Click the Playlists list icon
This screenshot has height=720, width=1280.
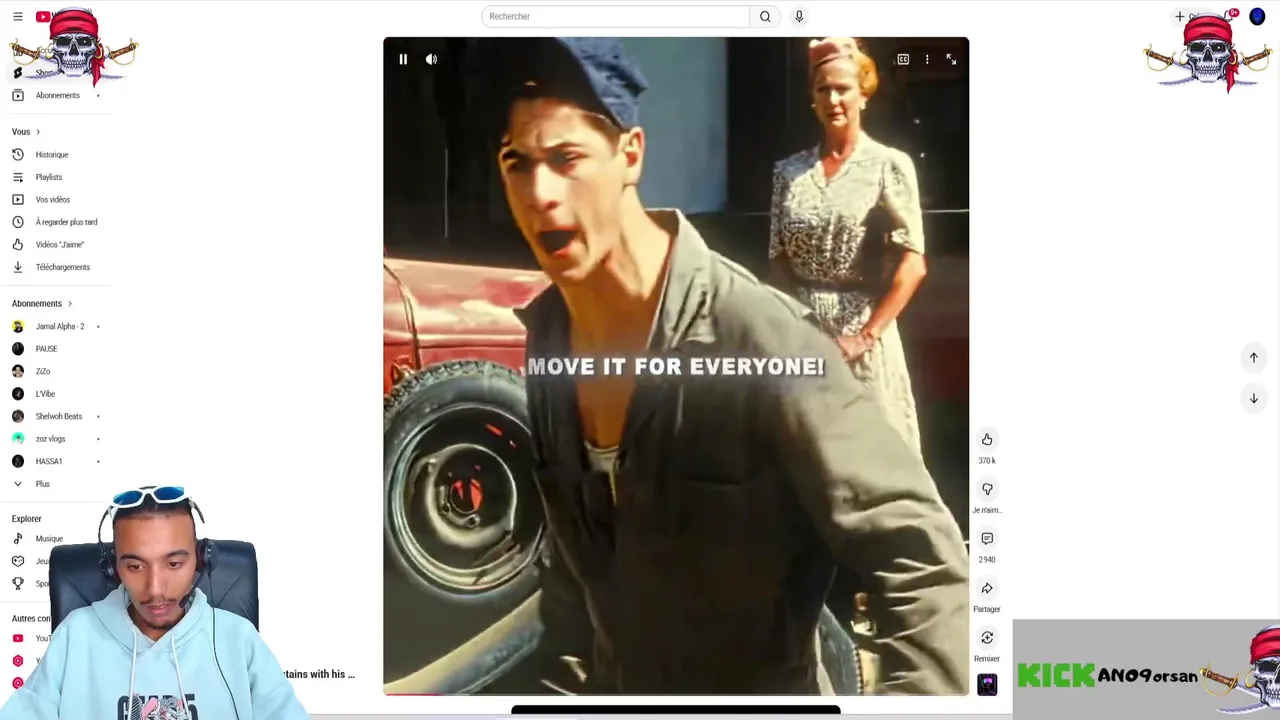click(17, 177)
